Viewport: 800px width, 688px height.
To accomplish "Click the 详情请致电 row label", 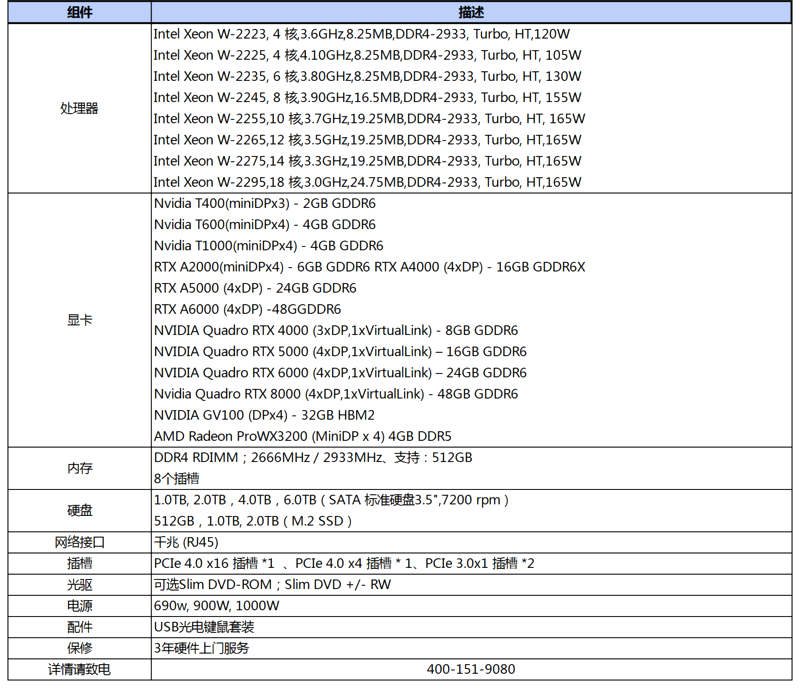I will (80, 670).
